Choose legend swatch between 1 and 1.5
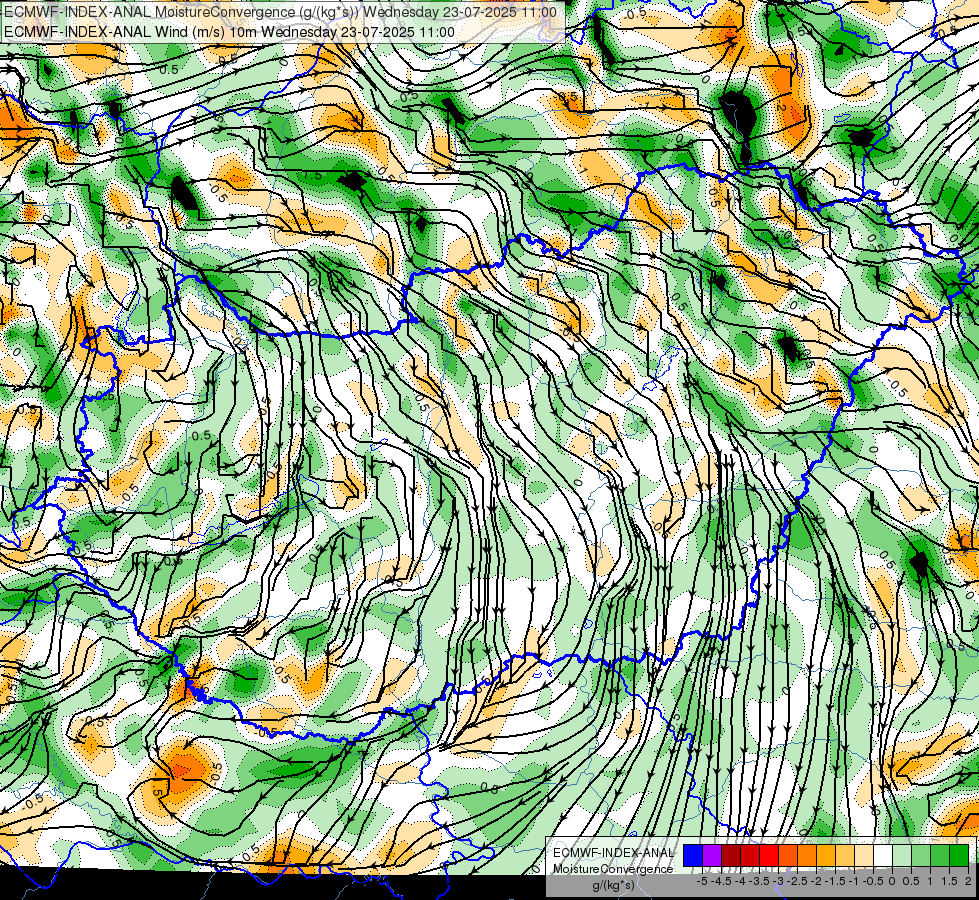Screen dimensions: 979x900 click(940, 856)
